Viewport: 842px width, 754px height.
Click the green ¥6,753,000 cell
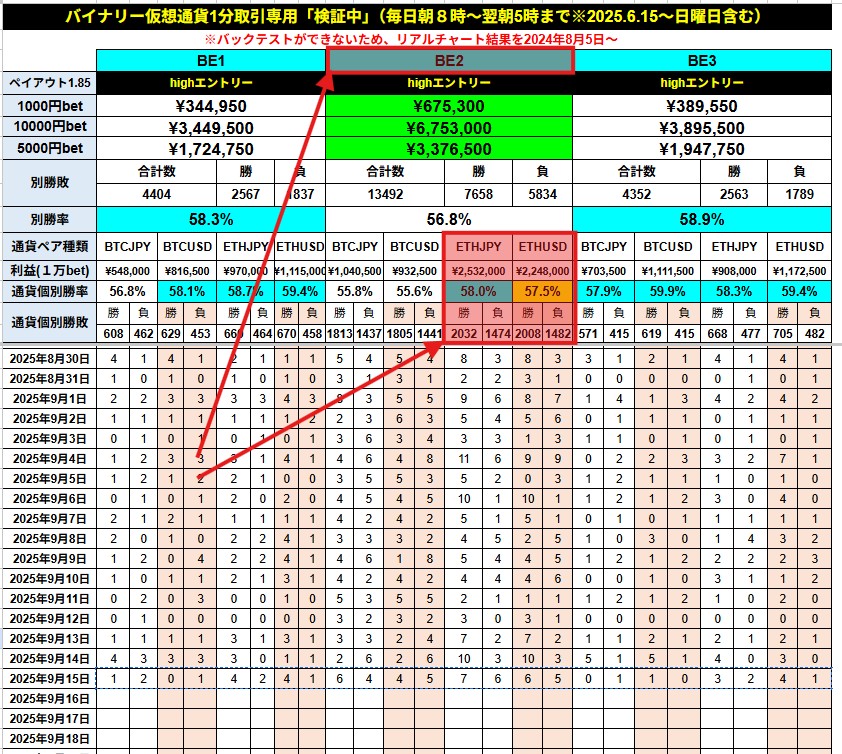point(449,127)
